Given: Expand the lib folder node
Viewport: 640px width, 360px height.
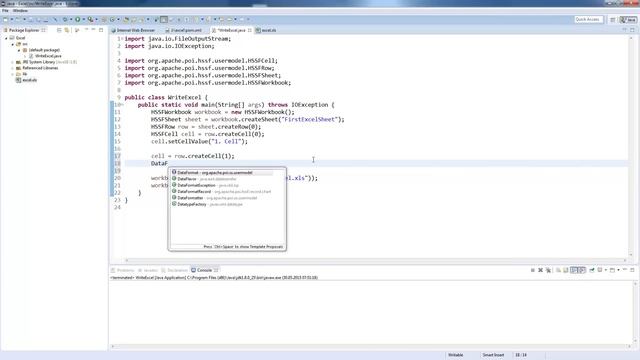Looking at the screenshot, I should coord(12,74).
